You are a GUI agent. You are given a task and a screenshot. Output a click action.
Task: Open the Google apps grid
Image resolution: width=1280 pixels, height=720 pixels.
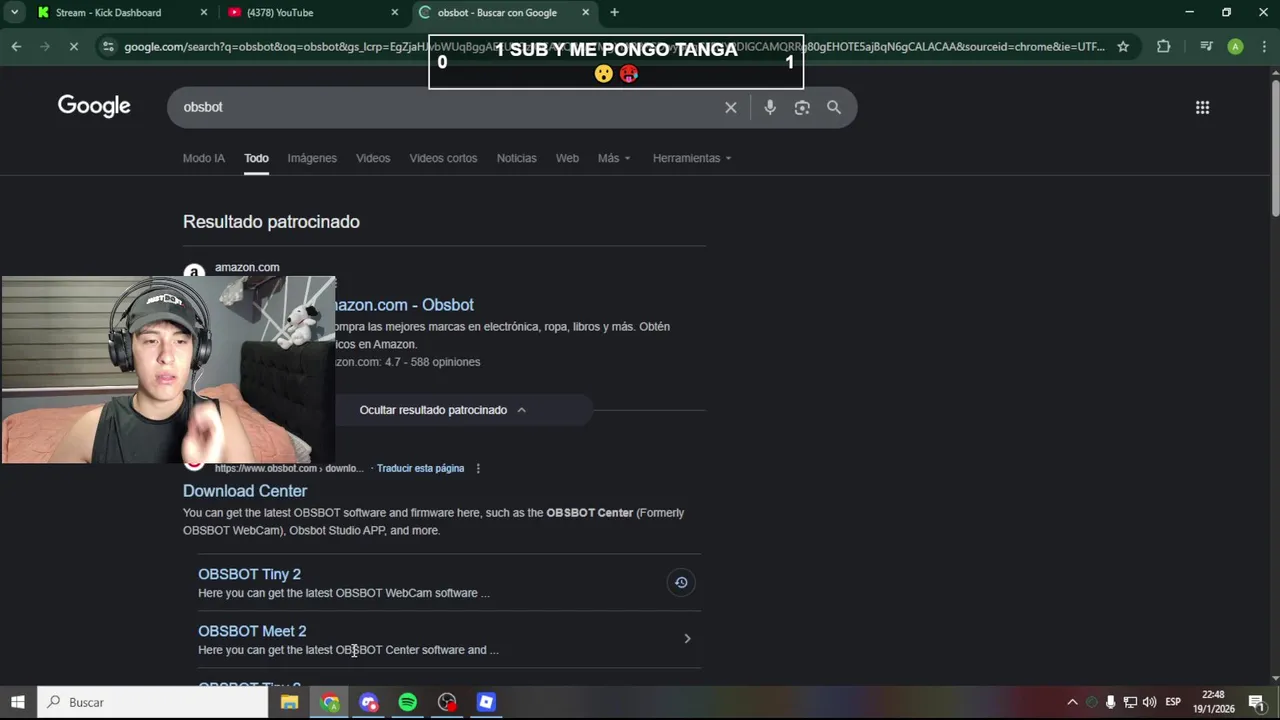1202,107
